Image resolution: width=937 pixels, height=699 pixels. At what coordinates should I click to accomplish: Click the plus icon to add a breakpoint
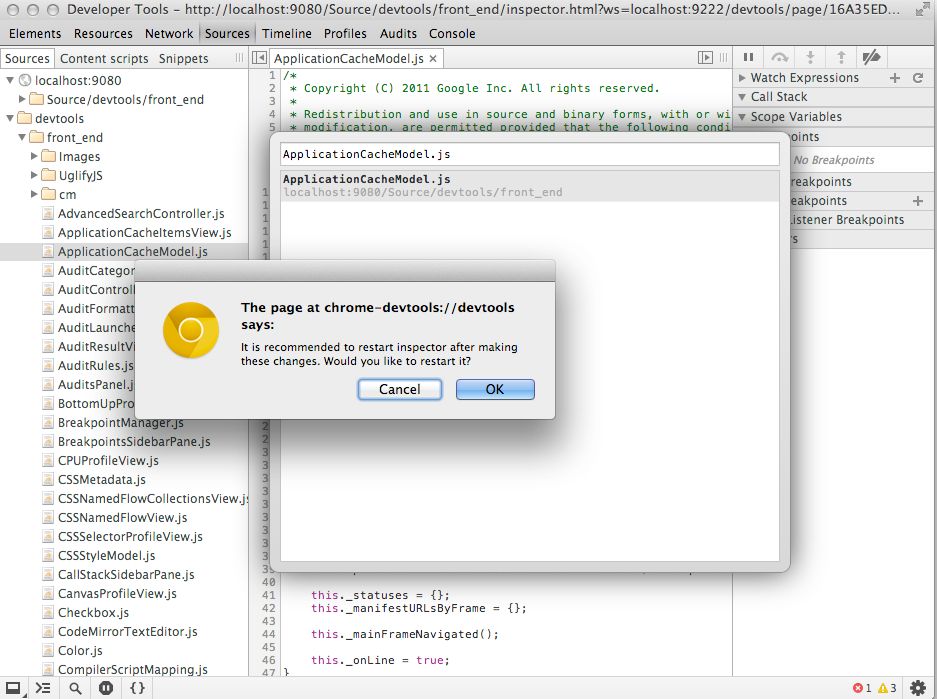(918, 201)
